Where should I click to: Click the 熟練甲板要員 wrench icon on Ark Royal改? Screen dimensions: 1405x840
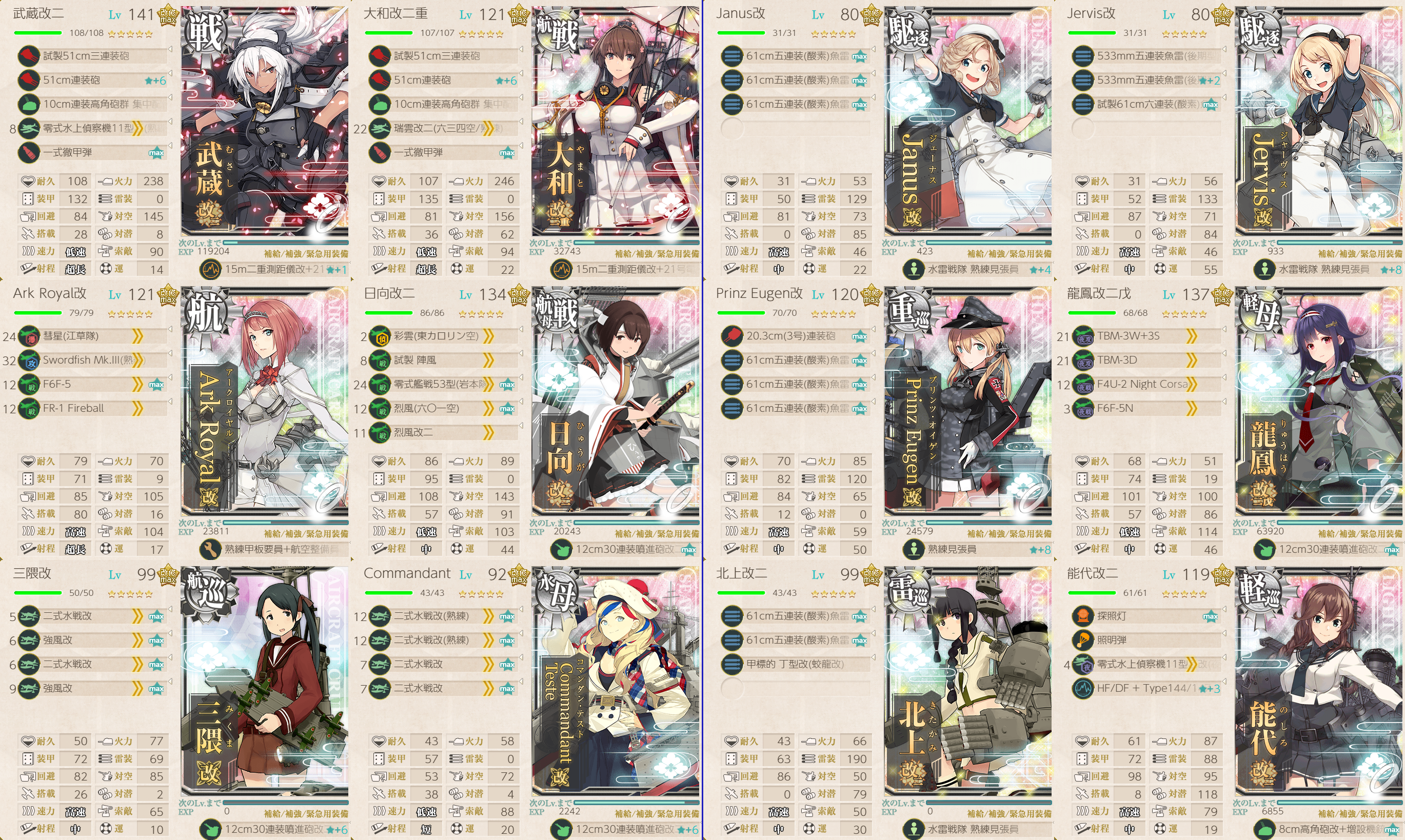click(x=210, y=549)
